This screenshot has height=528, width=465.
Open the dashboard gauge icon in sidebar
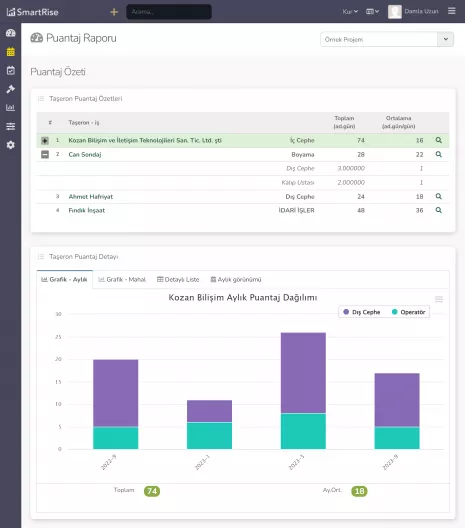coord(10,33)
